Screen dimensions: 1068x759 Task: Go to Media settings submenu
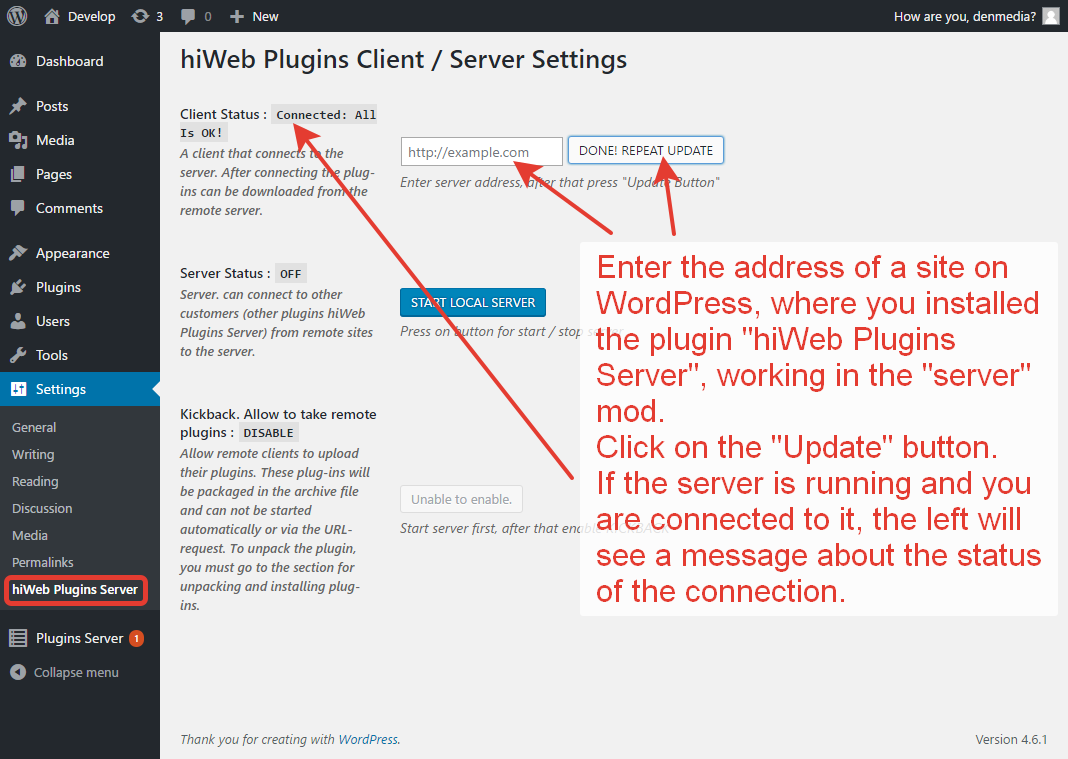point(29,536)
